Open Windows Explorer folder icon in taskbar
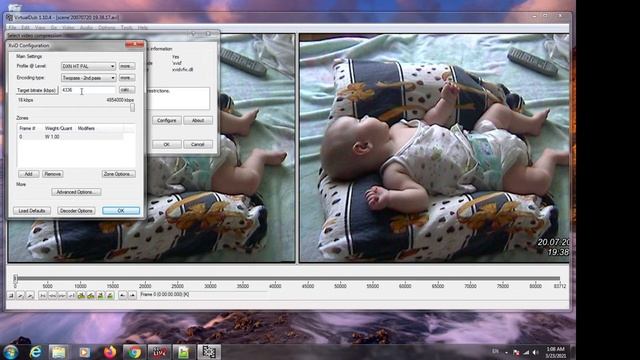Image resolution: width=640 pixels, height=360 pixels. [59, 352]
